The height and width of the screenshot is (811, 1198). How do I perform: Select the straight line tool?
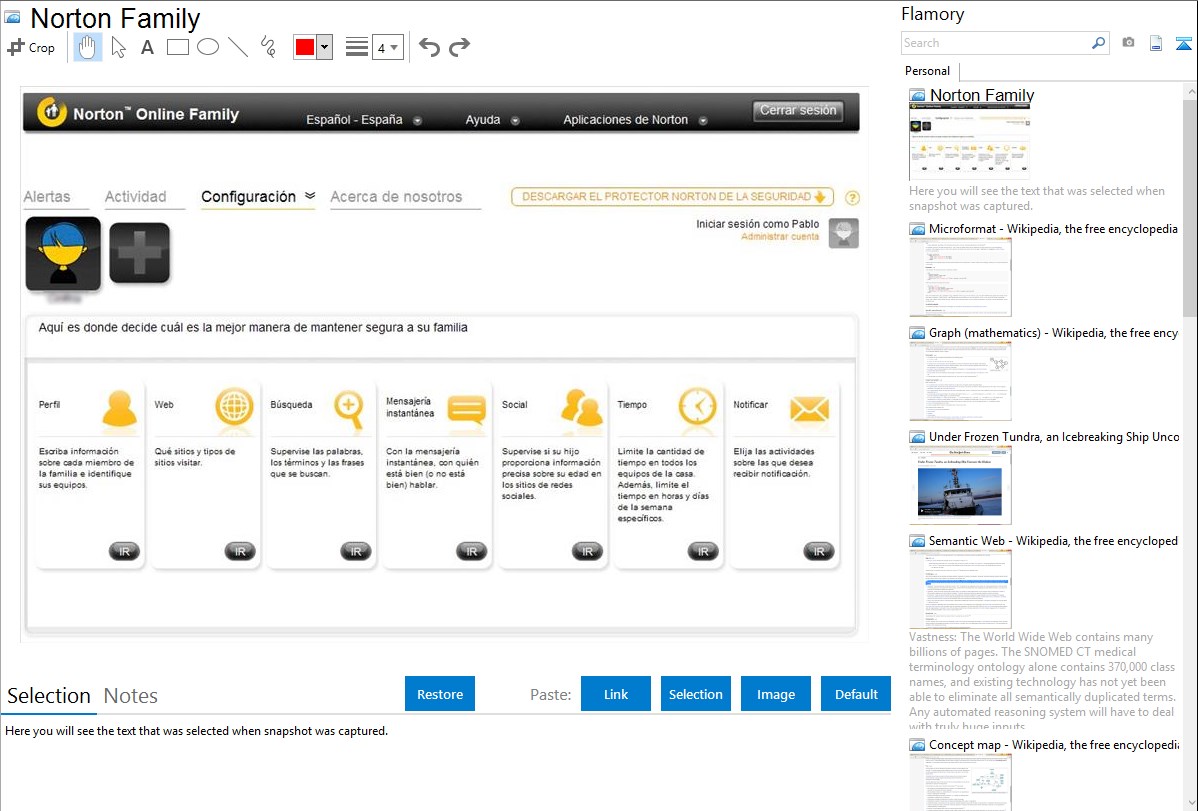pyautogui.click(x=238, y=47)
